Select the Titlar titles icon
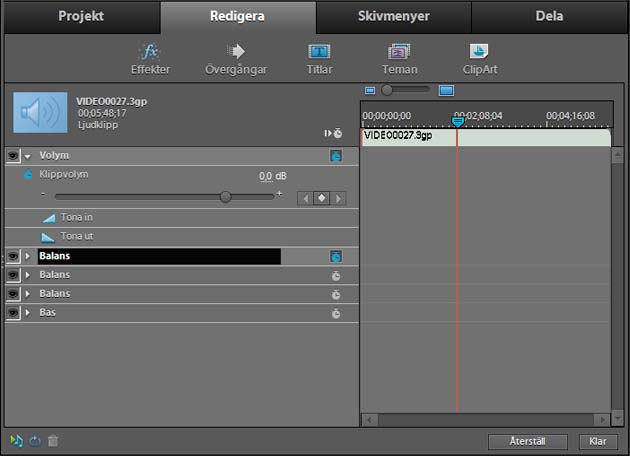 tap(319, 59)
